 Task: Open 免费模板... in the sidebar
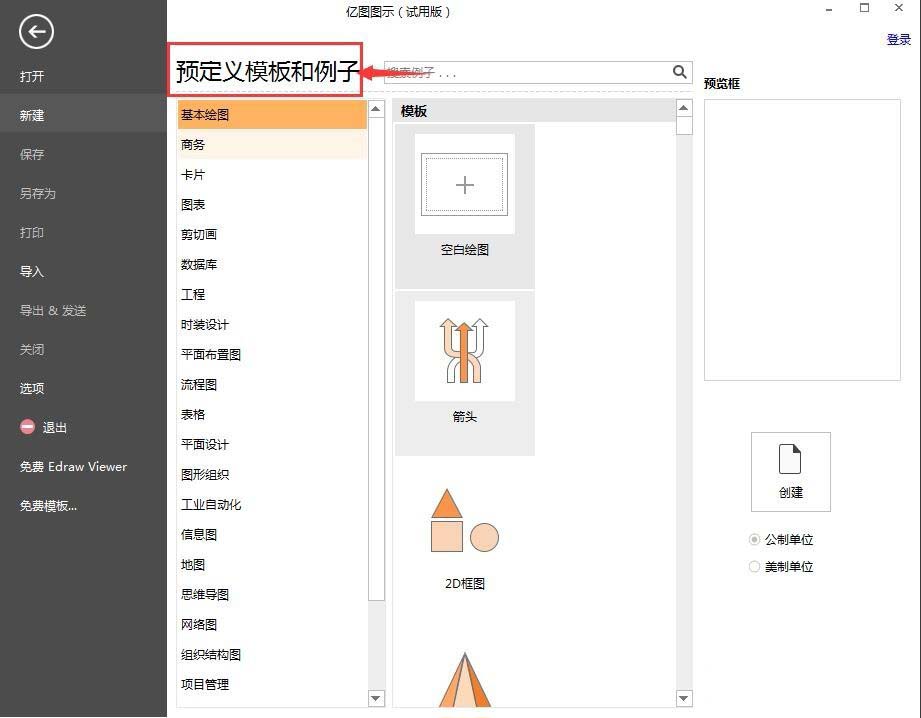48,506
